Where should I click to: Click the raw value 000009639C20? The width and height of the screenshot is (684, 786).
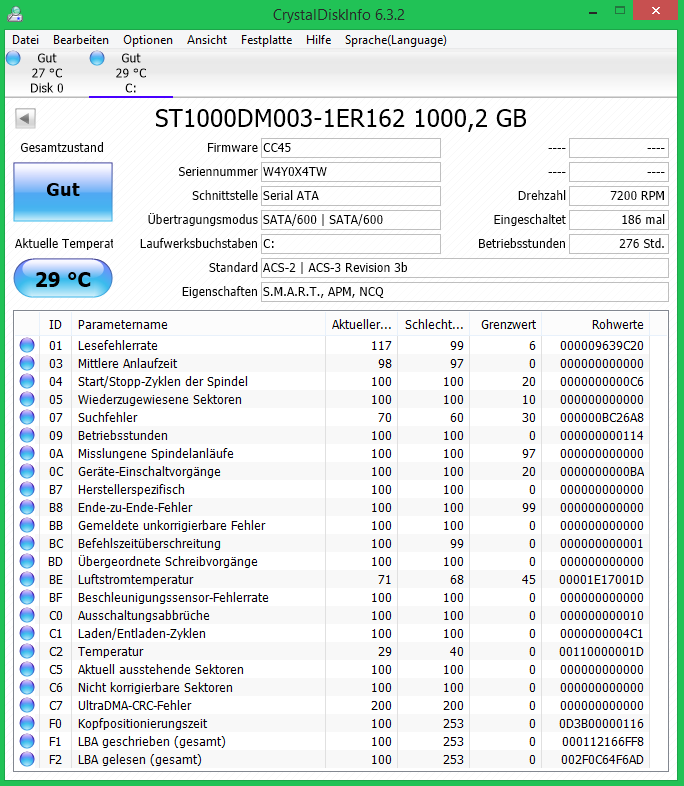tap(602, 345)
